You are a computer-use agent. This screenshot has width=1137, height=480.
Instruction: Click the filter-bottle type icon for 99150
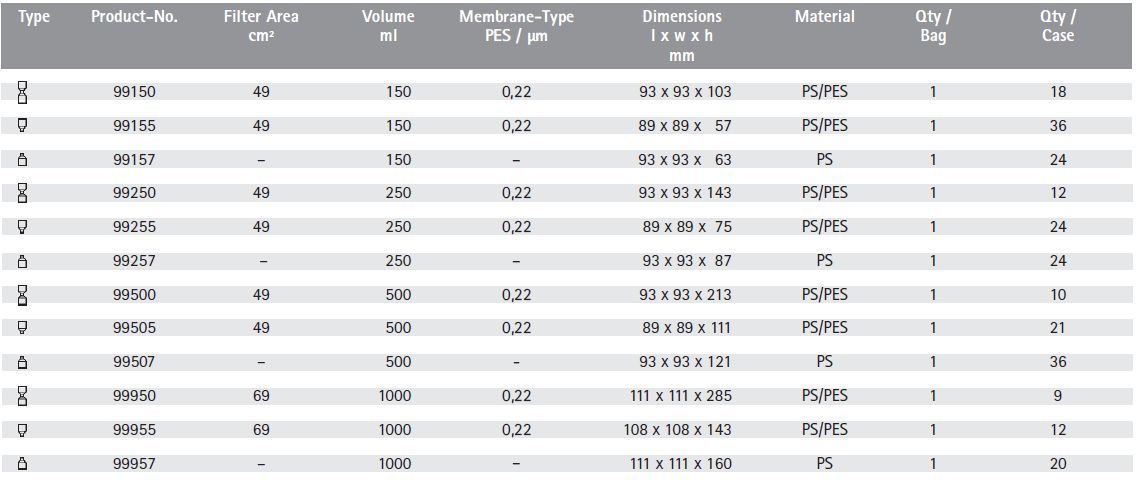click(x=22, y=91)
